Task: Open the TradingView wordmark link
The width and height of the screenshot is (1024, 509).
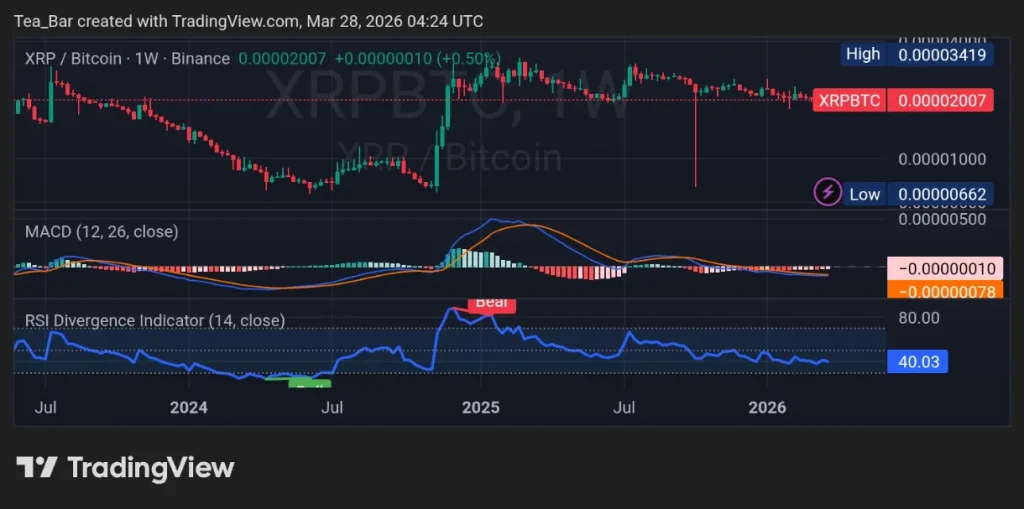Action: click(x=150, y=468)
